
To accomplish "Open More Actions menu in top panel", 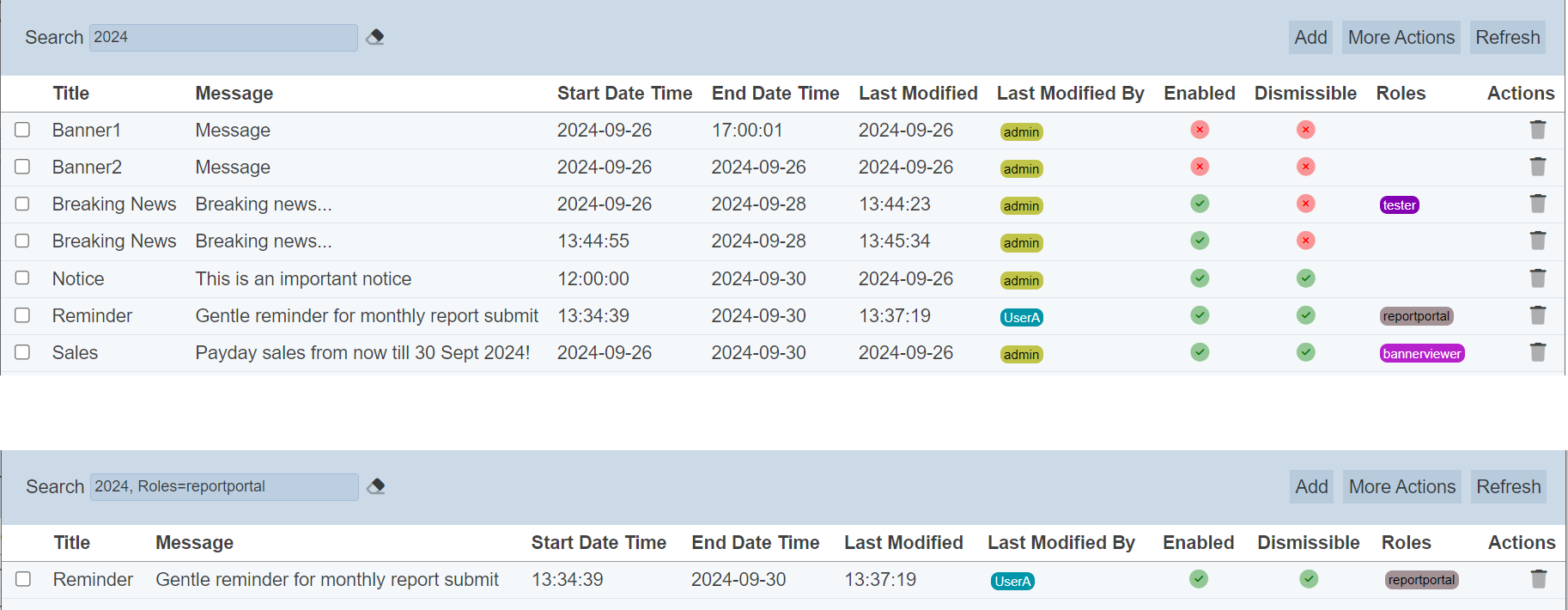I will click(x=1401, y=38).
